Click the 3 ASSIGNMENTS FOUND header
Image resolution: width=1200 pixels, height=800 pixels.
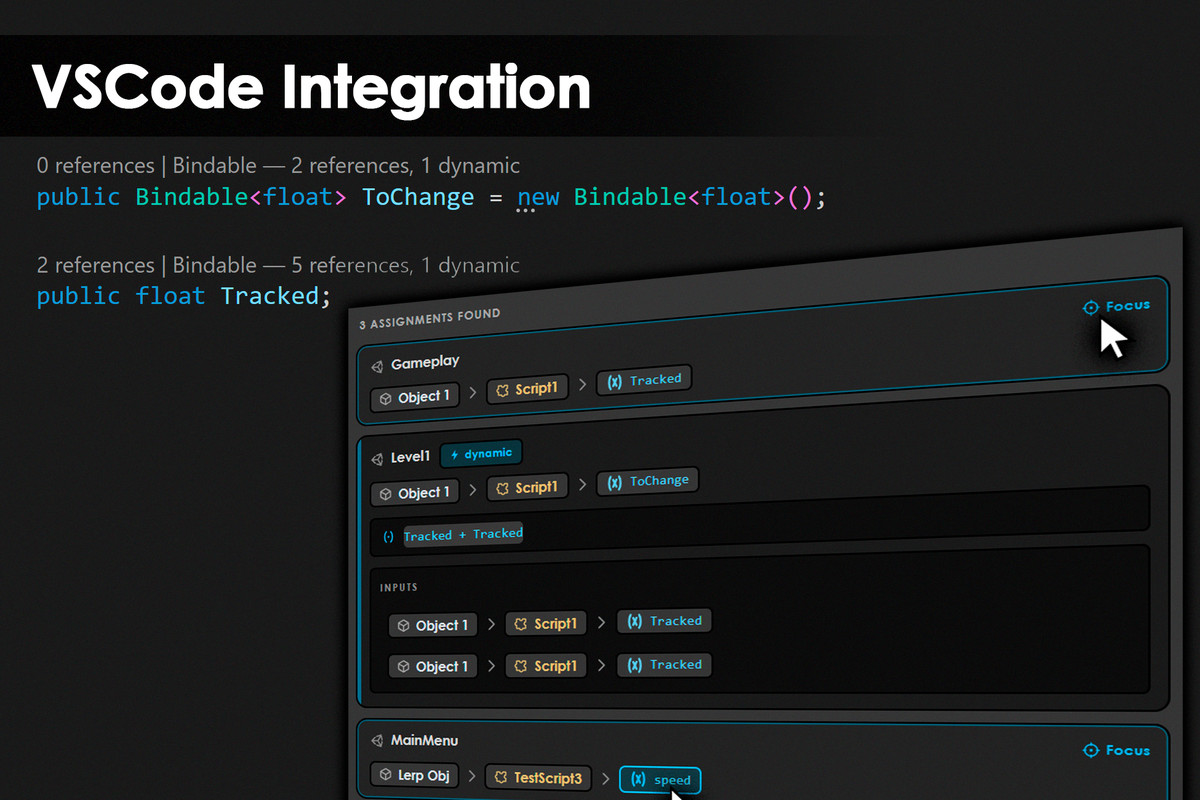[x=429, y=318]
